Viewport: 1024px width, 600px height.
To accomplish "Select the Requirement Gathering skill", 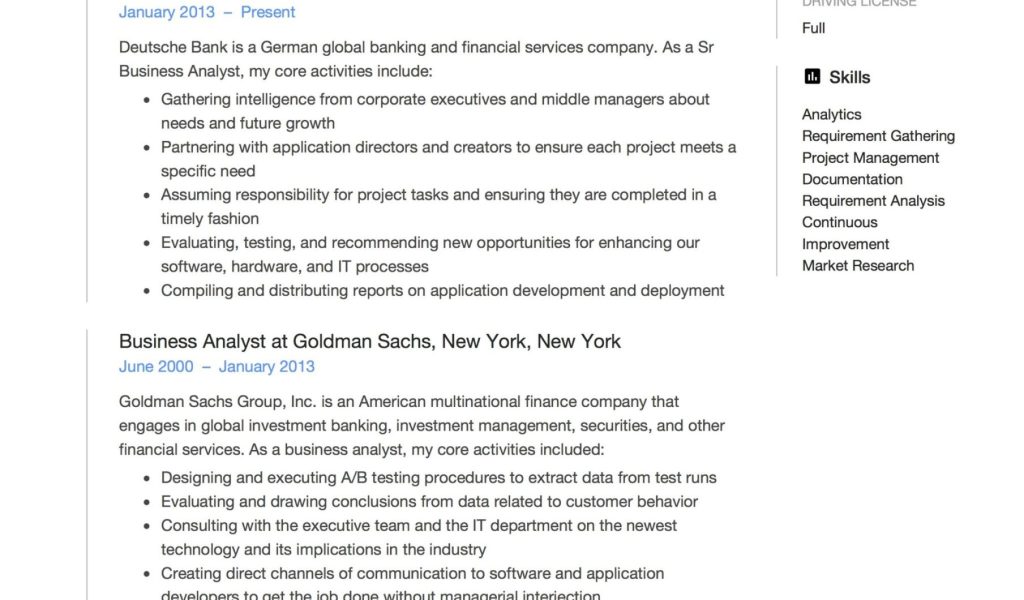I will click(x=878, y=136).
